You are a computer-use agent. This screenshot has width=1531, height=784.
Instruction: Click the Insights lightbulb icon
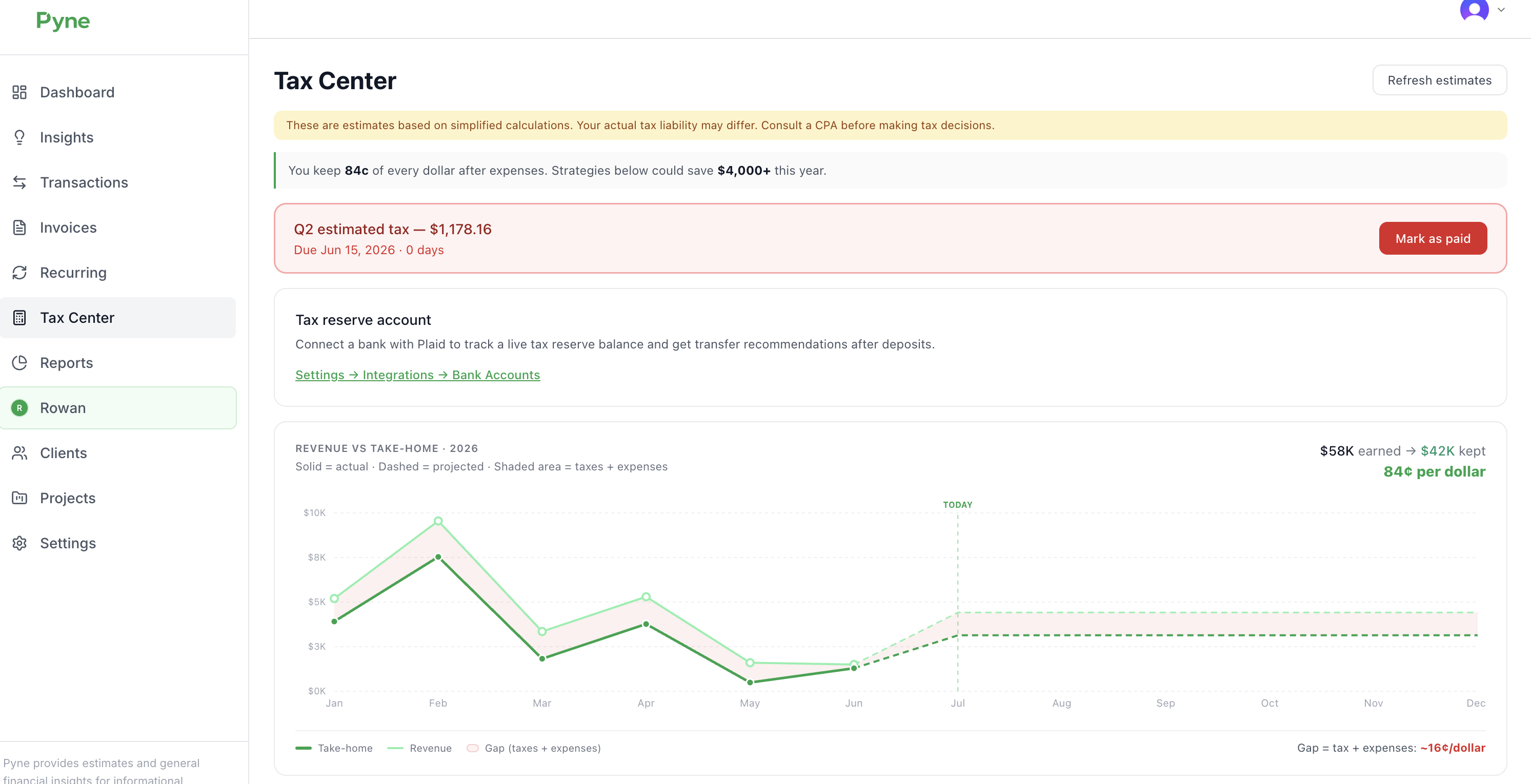pos(19,137)
